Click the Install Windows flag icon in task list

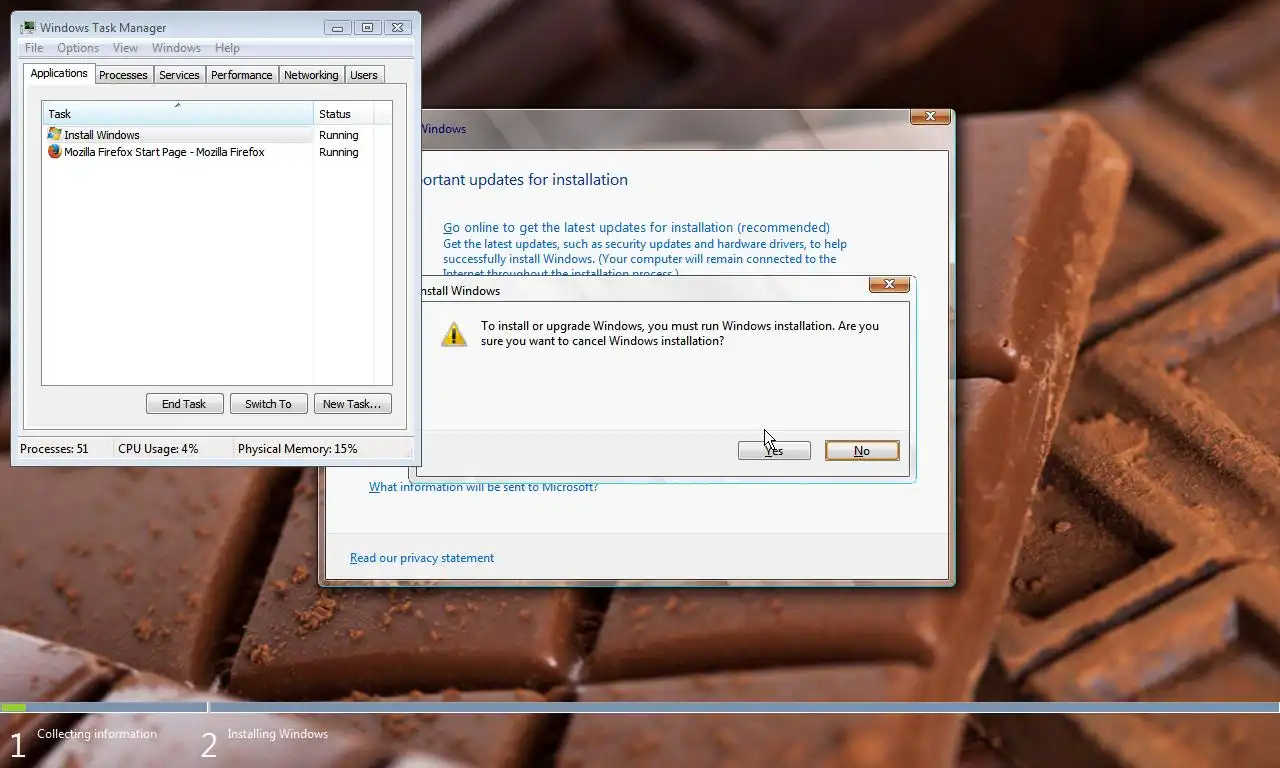[54, 134]
